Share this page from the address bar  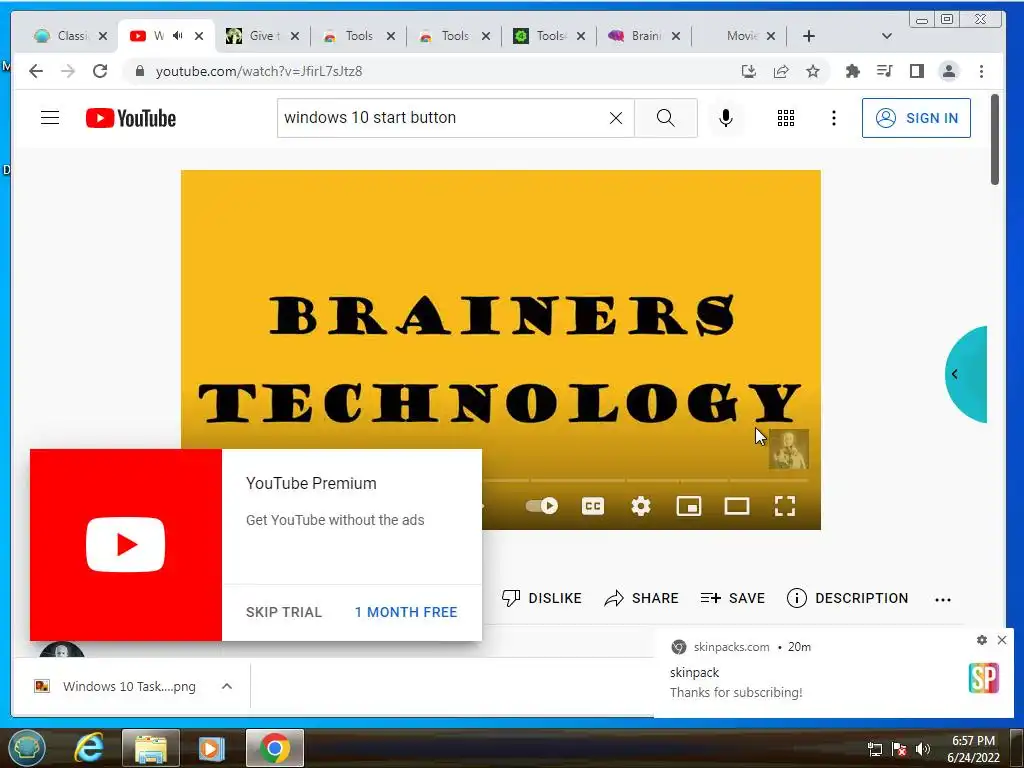(x=781, y=71)
